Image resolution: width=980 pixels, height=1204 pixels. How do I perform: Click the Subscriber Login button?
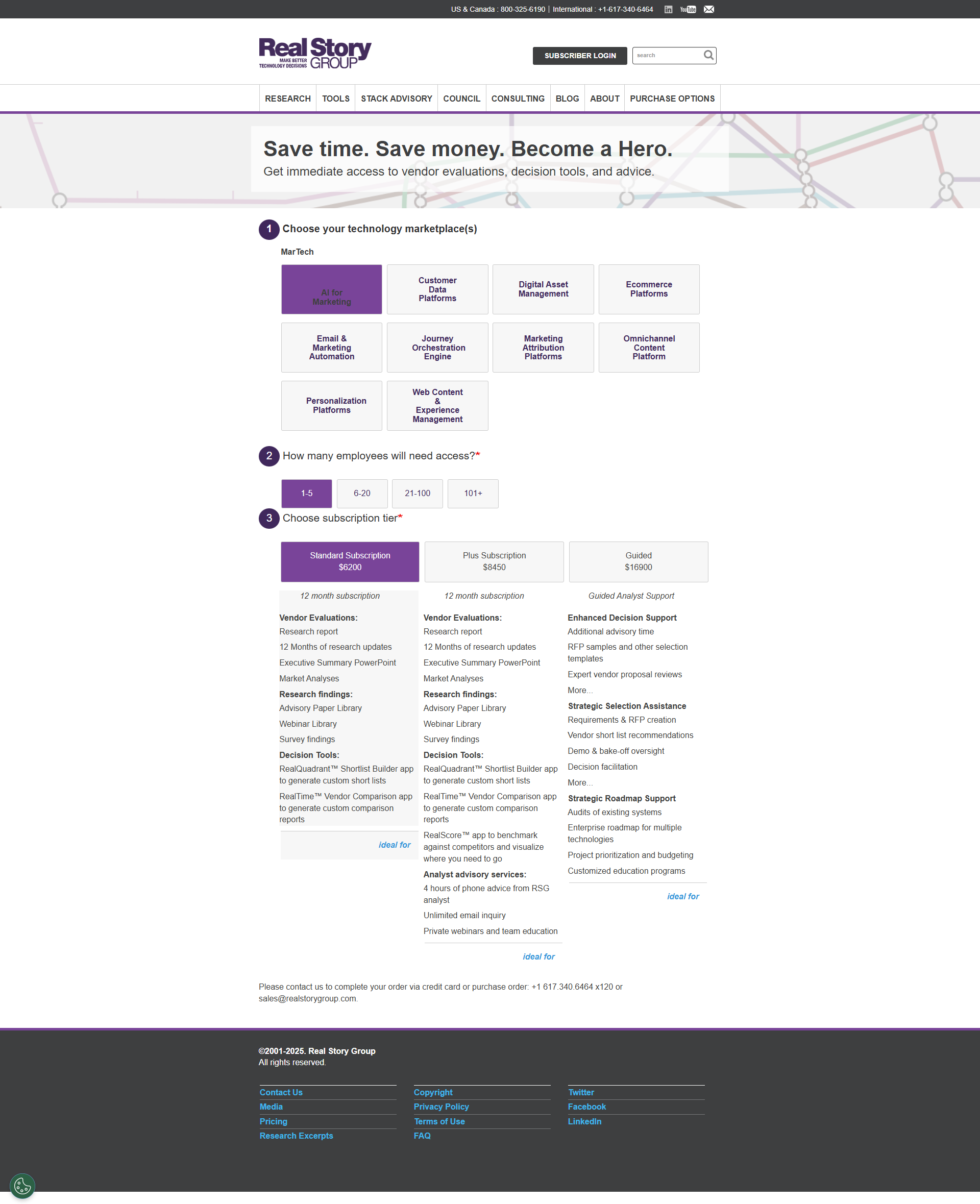(580, 56)
